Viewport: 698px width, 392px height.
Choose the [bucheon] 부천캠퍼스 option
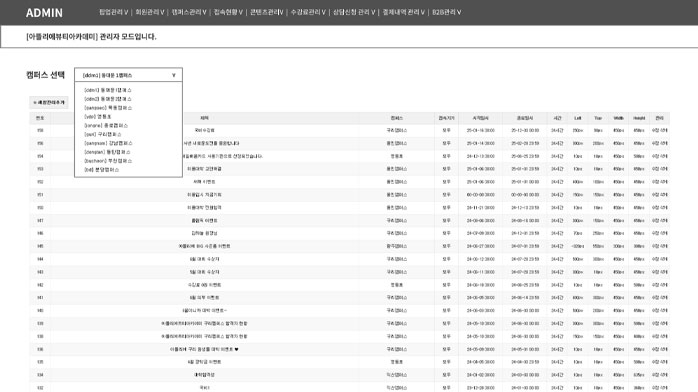tap(108, 161)
